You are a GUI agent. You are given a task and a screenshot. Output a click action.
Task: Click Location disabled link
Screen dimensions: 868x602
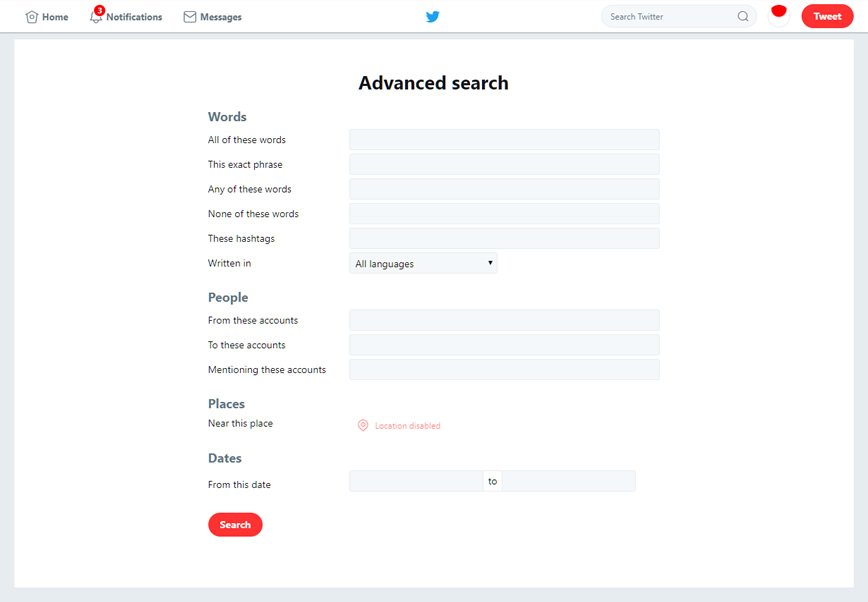click(407, 426)
